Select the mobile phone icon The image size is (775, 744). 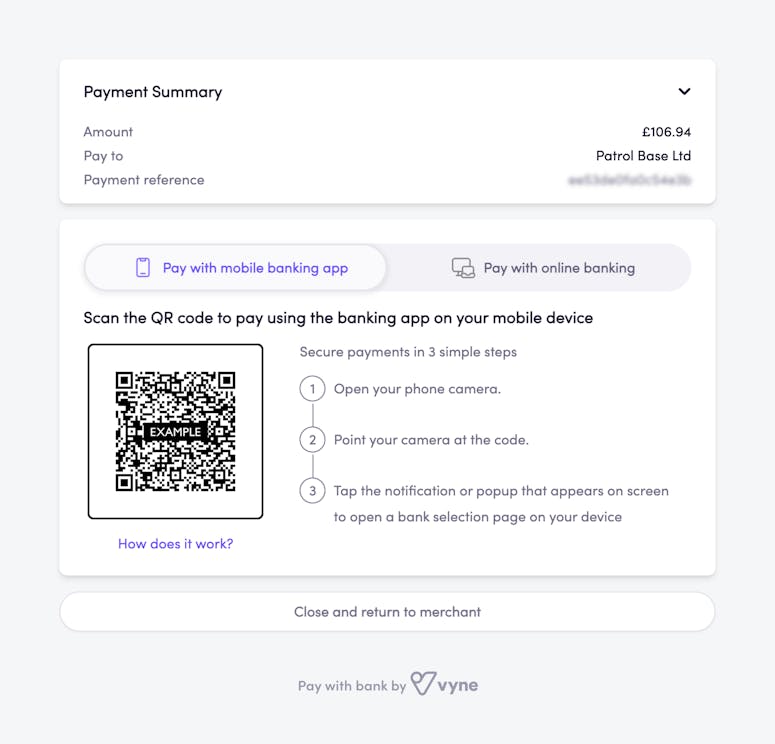143,267
